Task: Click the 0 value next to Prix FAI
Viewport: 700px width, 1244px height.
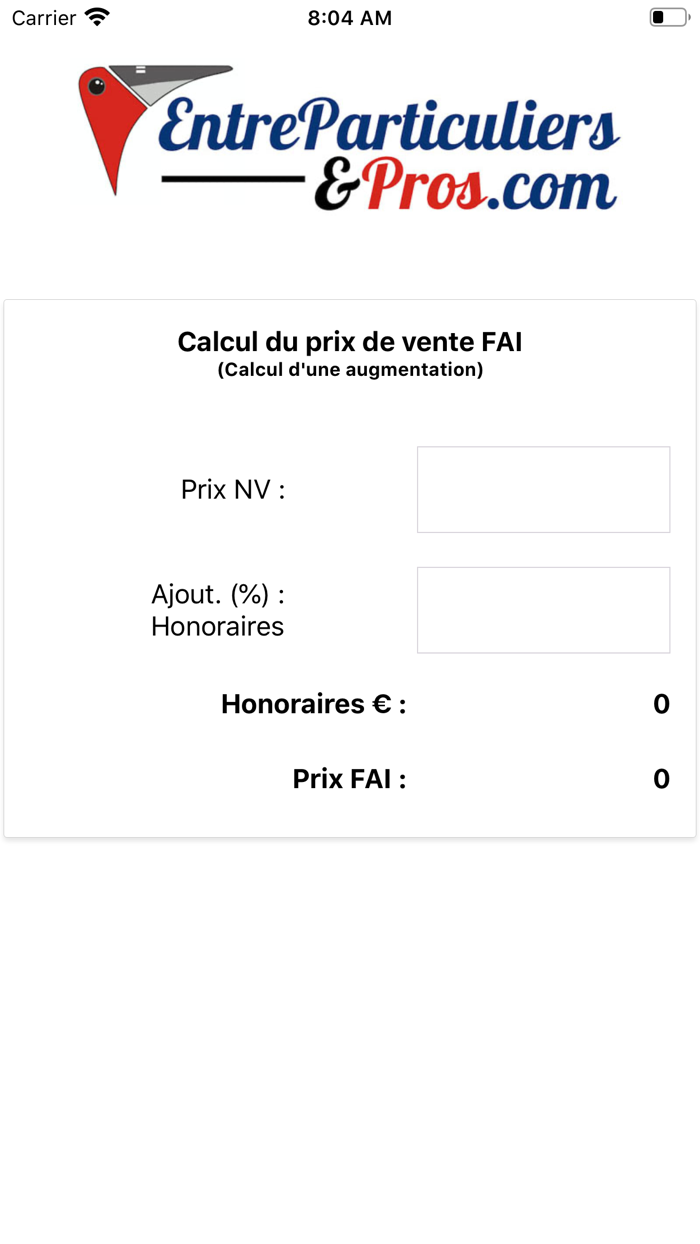Action: click(661, 778)
